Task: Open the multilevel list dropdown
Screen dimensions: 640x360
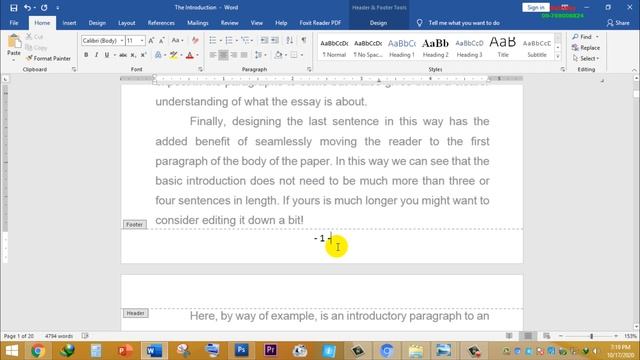Action: click(252, 40)
